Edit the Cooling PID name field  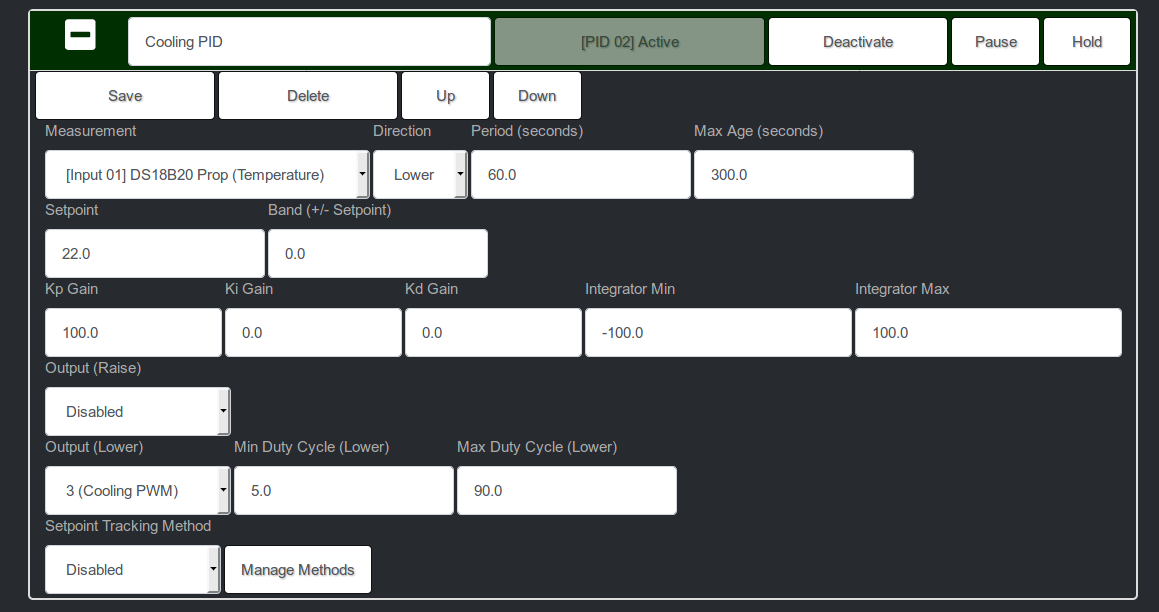pos(308,41)
